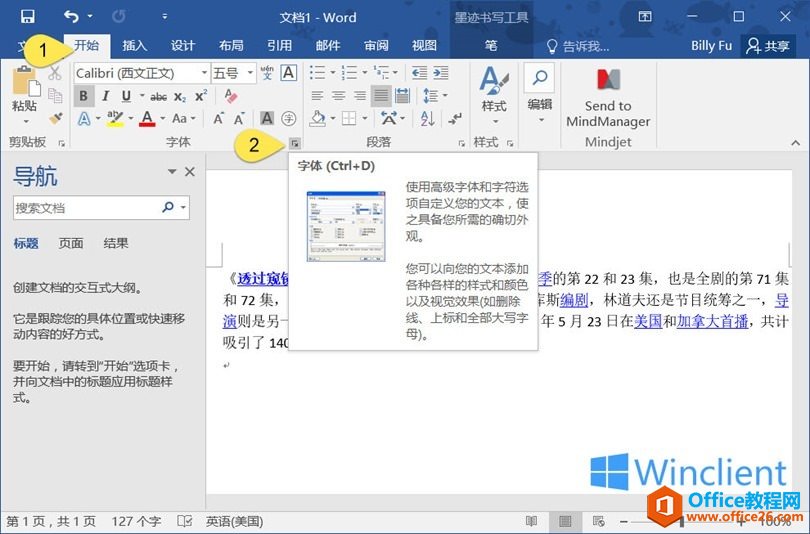810x534 pixels.
Task: Click the decrease indent icon
Action: pyautogui.click(x=419, y=73)
